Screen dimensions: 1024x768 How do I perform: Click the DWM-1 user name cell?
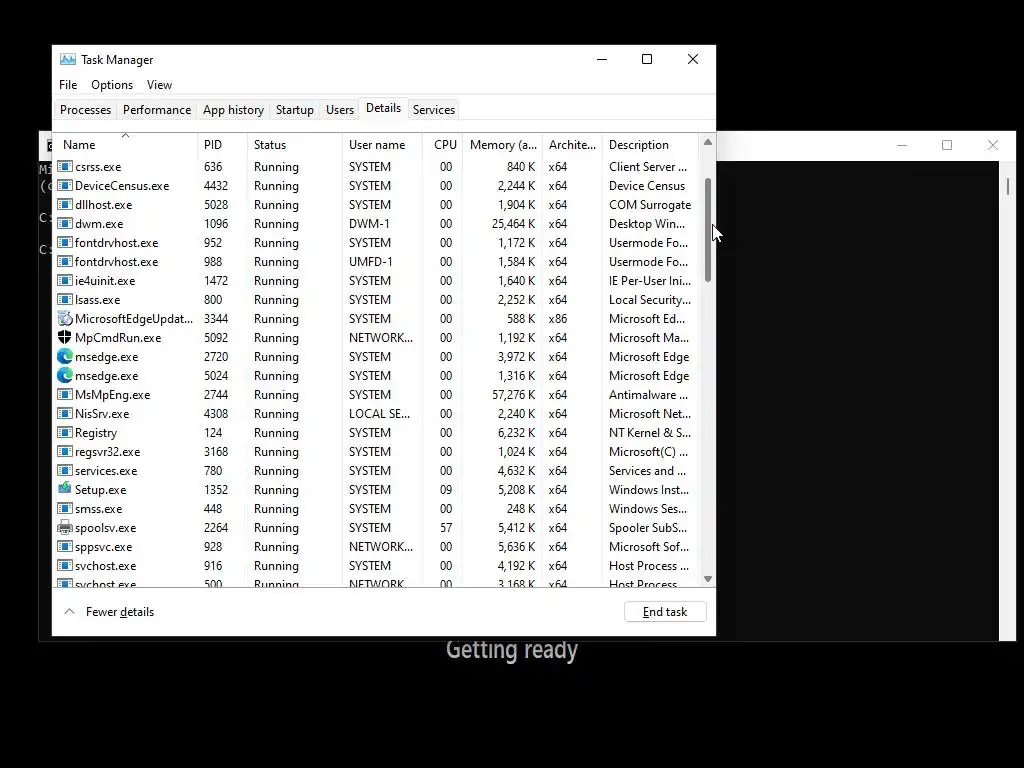[x=369, y=223]
